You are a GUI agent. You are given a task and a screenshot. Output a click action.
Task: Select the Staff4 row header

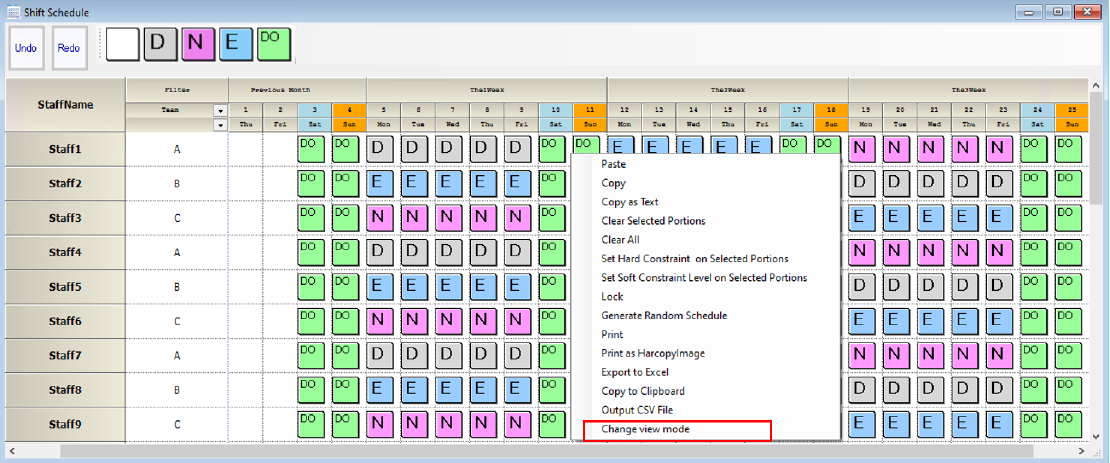pos(66,253)
